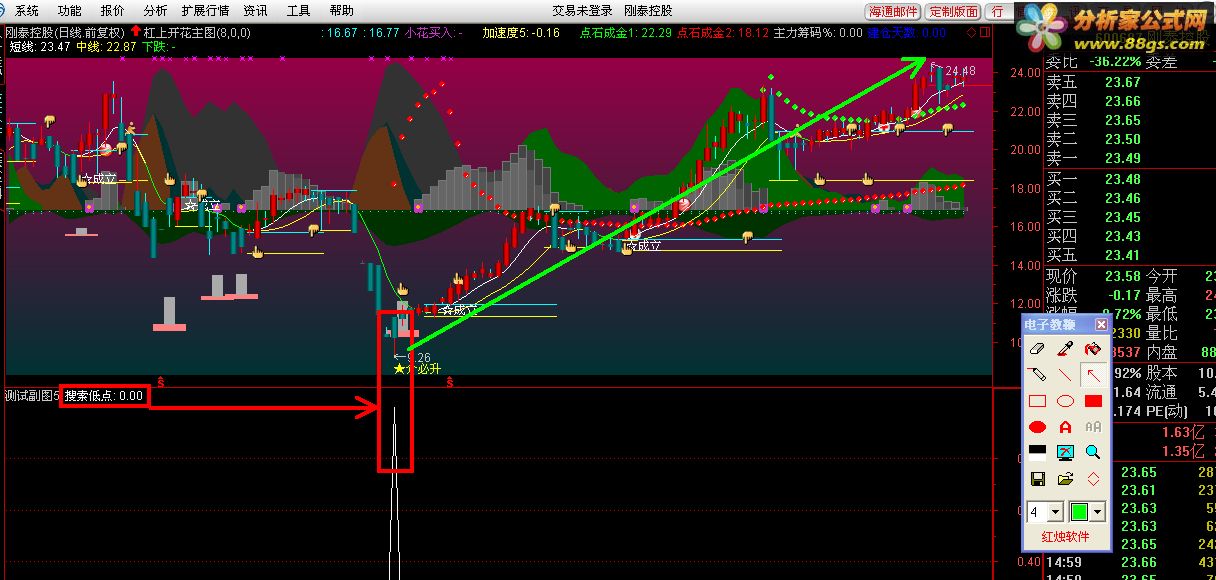Click the 主力筹码%: 0.00 value

click(818, 33)
